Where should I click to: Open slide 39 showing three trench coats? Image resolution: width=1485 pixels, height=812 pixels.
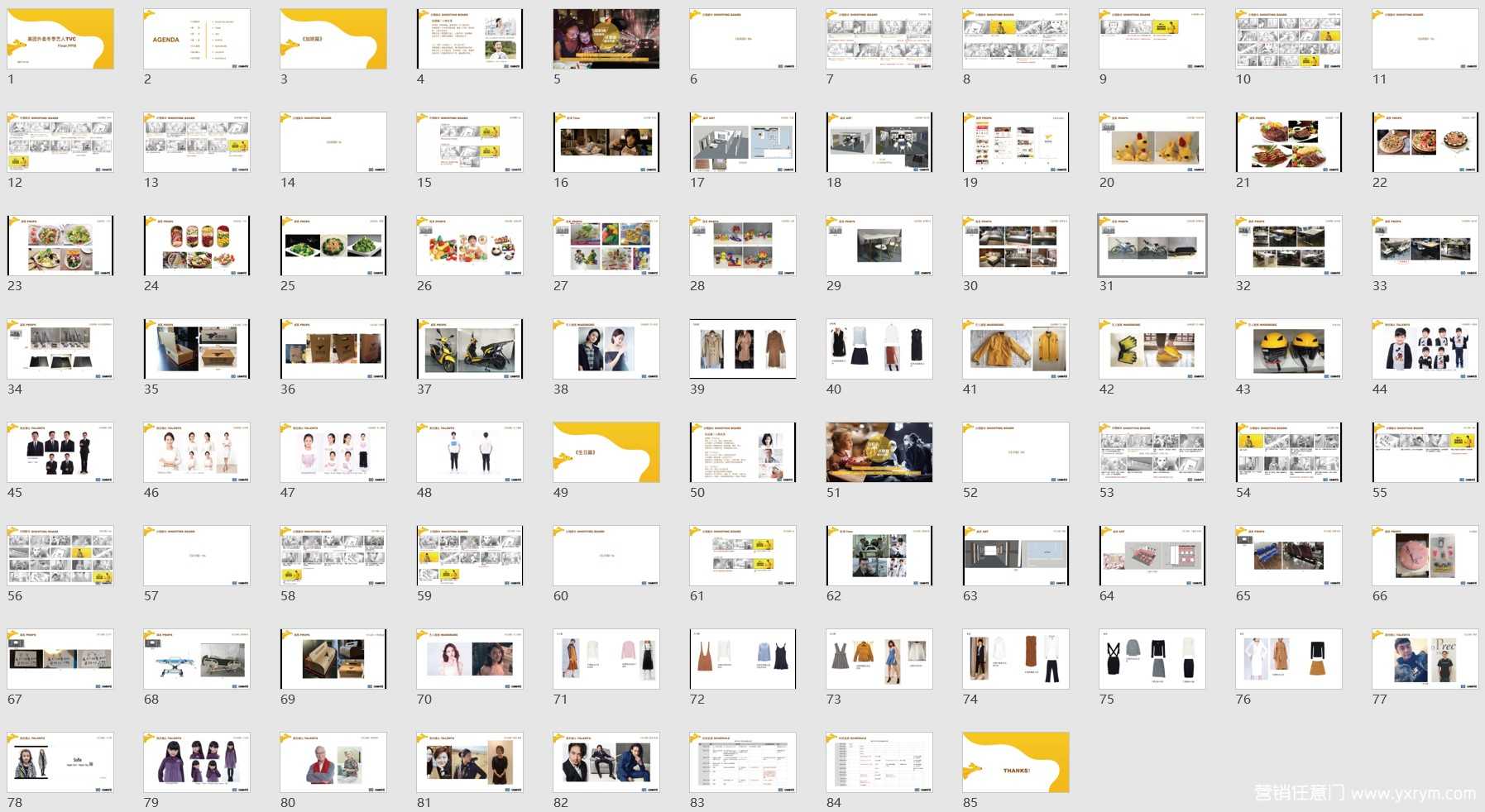click(x=743, y=349)
